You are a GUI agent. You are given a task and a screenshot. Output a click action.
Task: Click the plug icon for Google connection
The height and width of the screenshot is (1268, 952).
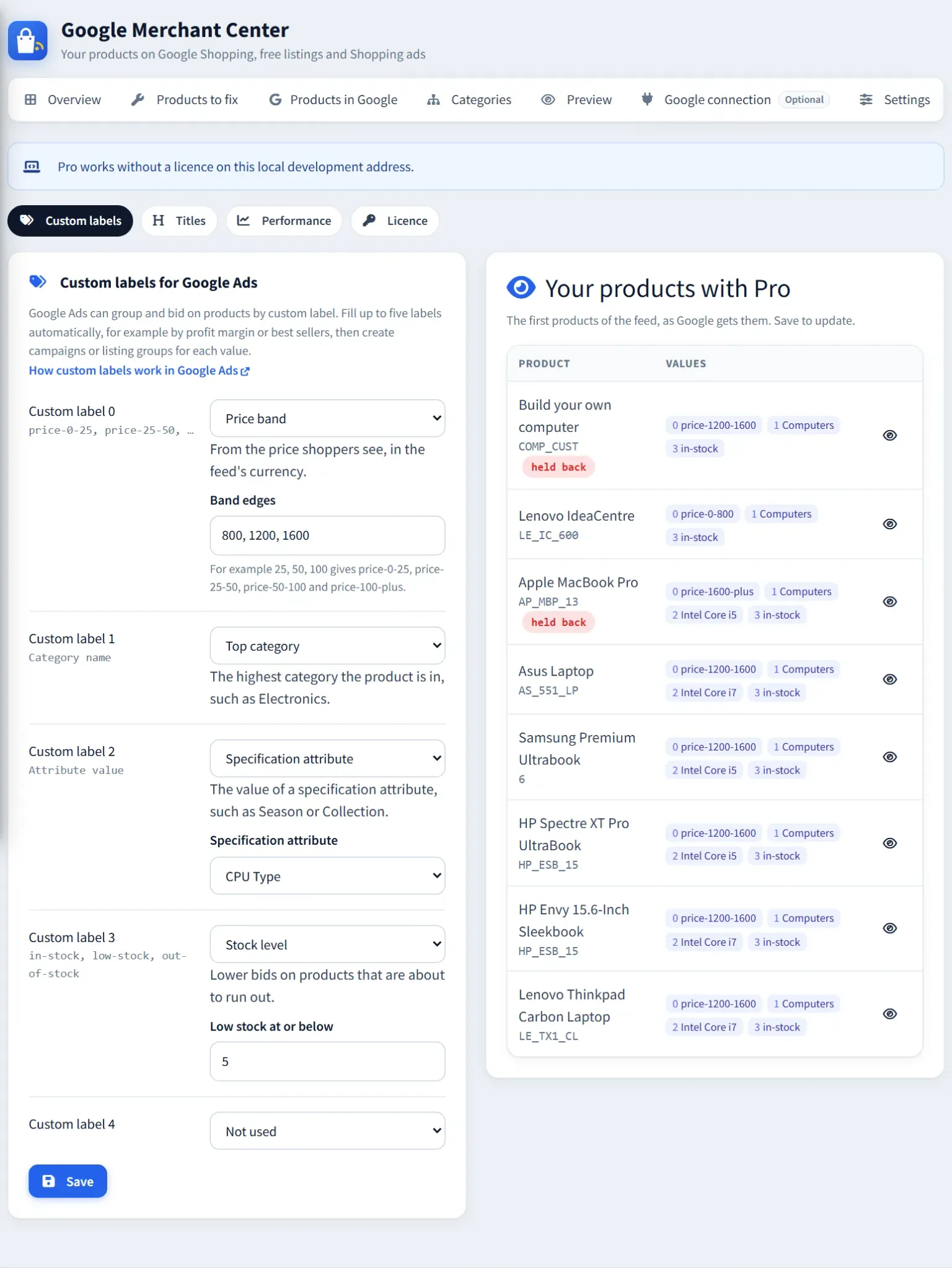click(647, 99)
